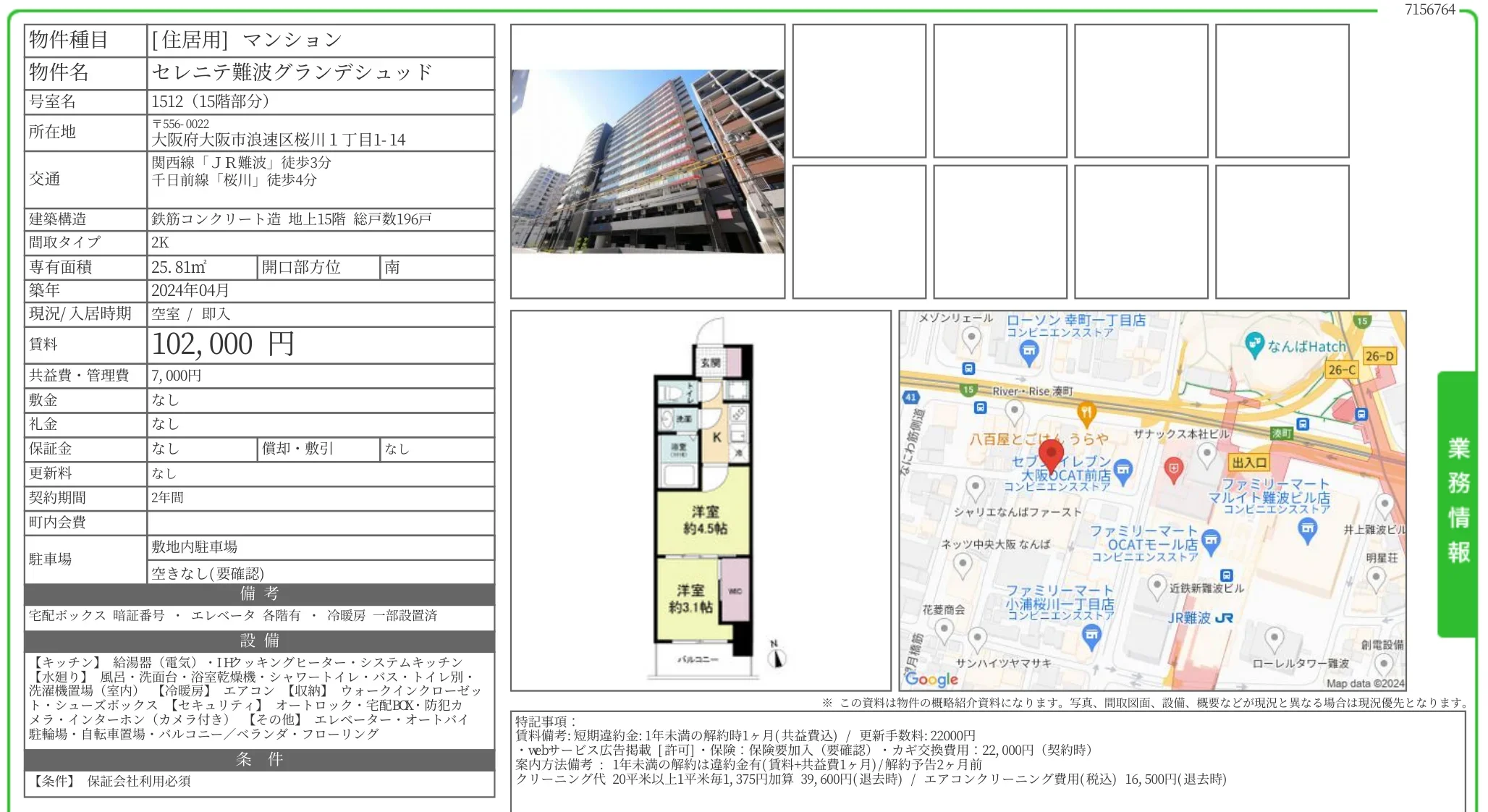Click the ローレルタワー難波 gray map pin

(1274, 638)
